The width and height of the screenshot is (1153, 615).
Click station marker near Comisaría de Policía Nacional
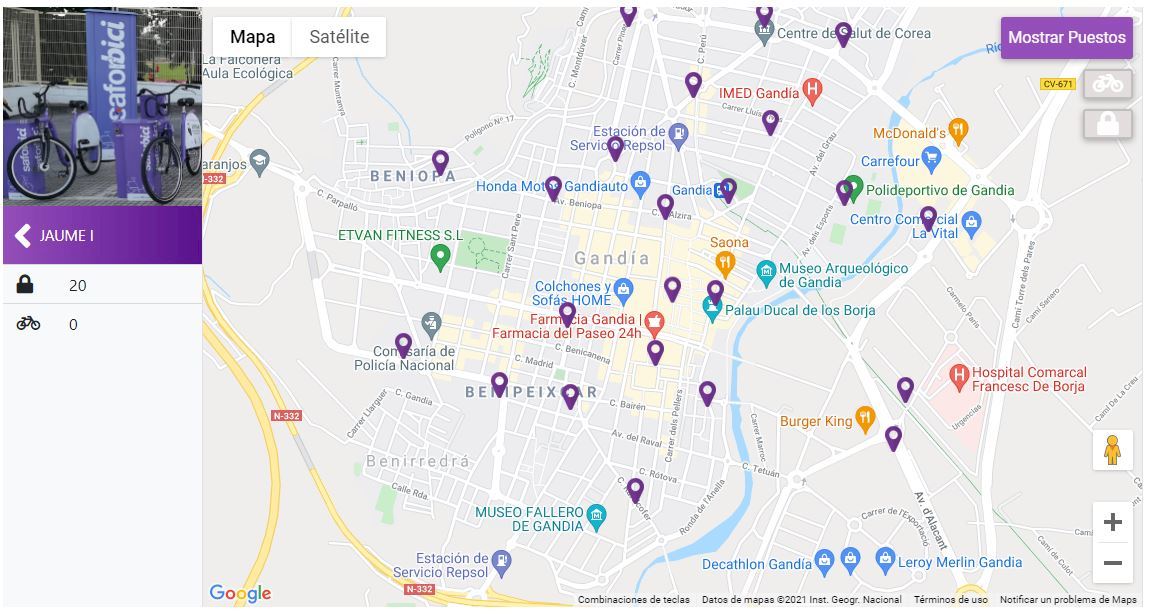[x=403, y=346]
